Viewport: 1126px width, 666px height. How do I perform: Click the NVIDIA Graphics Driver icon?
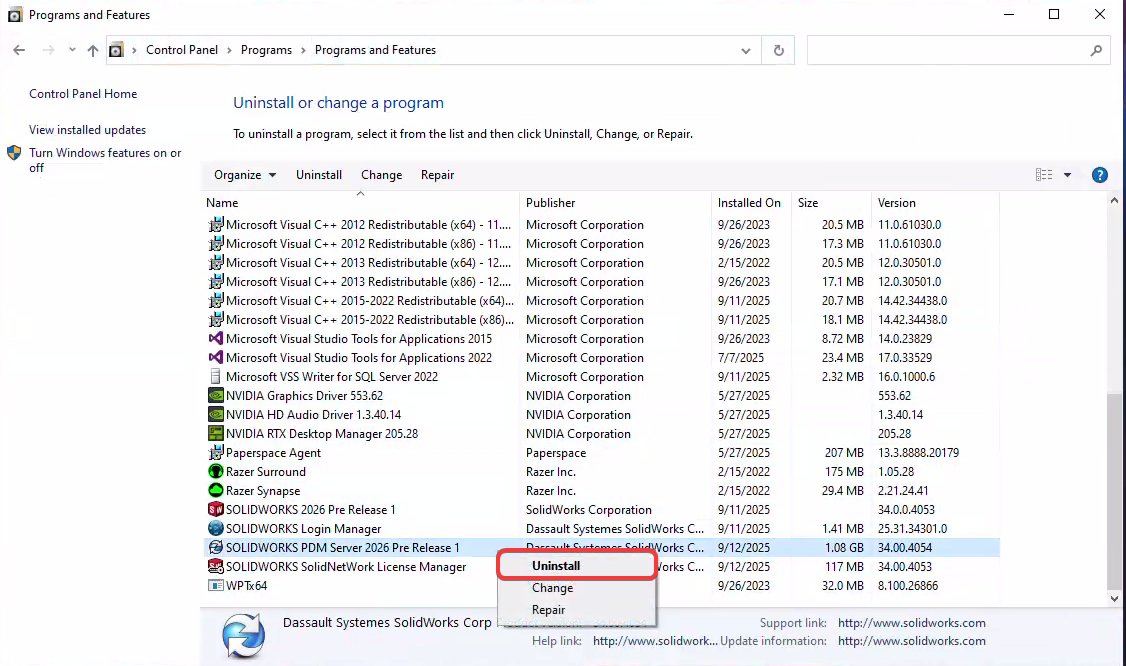[215, 395]
